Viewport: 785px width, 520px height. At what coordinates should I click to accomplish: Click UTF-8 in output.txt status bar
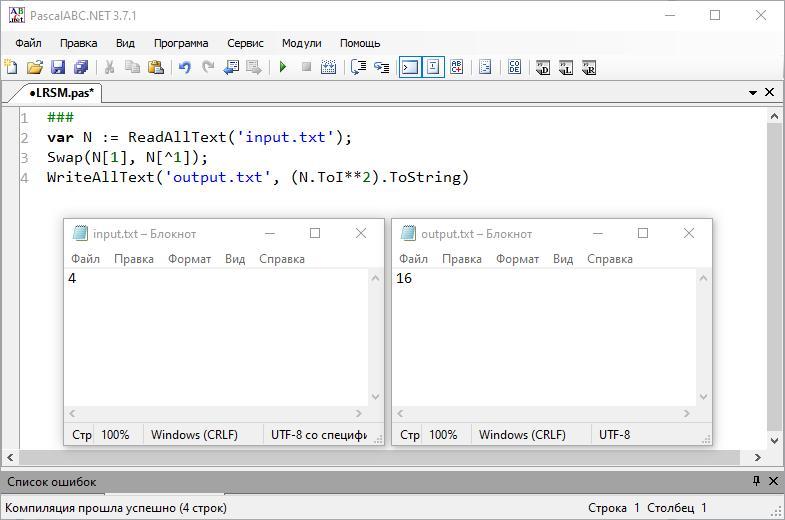pyautogui.click(x=614, y=434)
